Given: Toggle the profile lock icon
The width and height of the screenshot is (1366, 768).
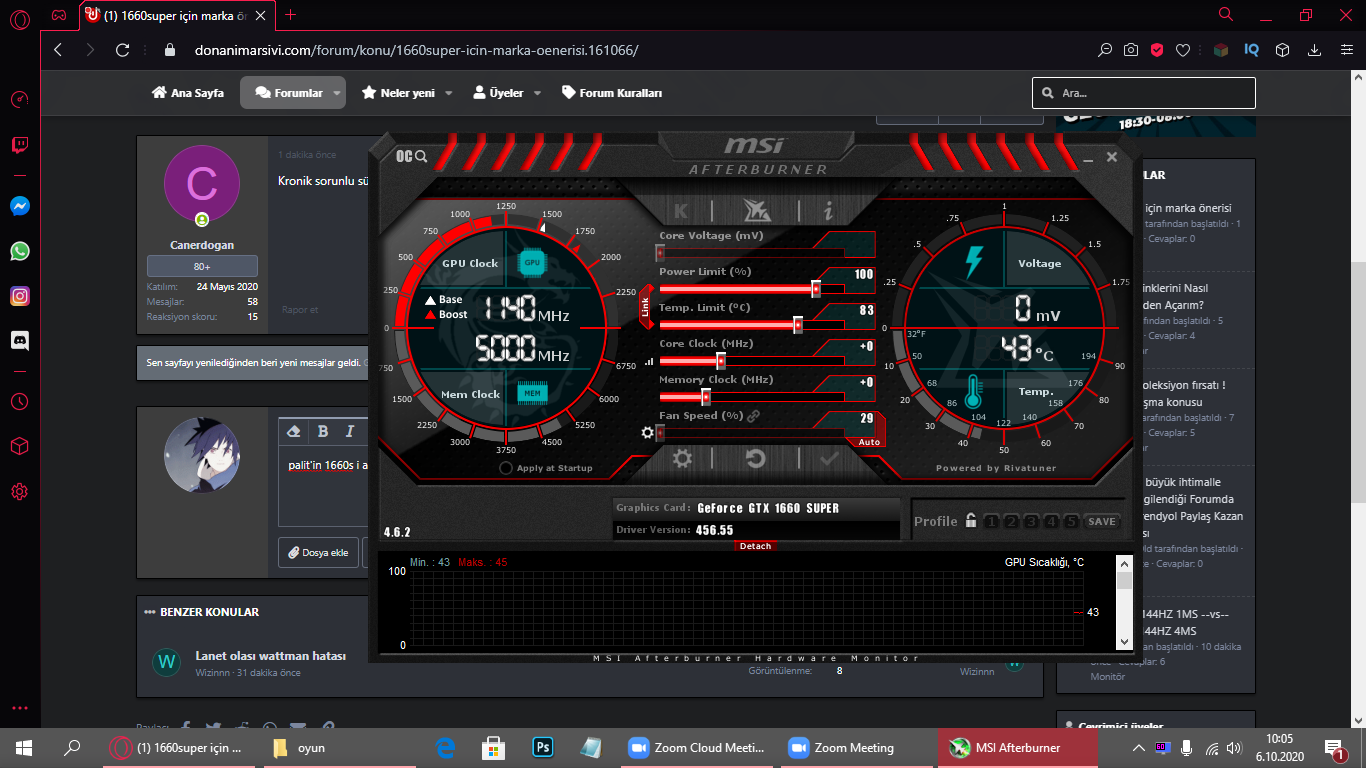Looking at the screenshot, I should coord(970,521).
